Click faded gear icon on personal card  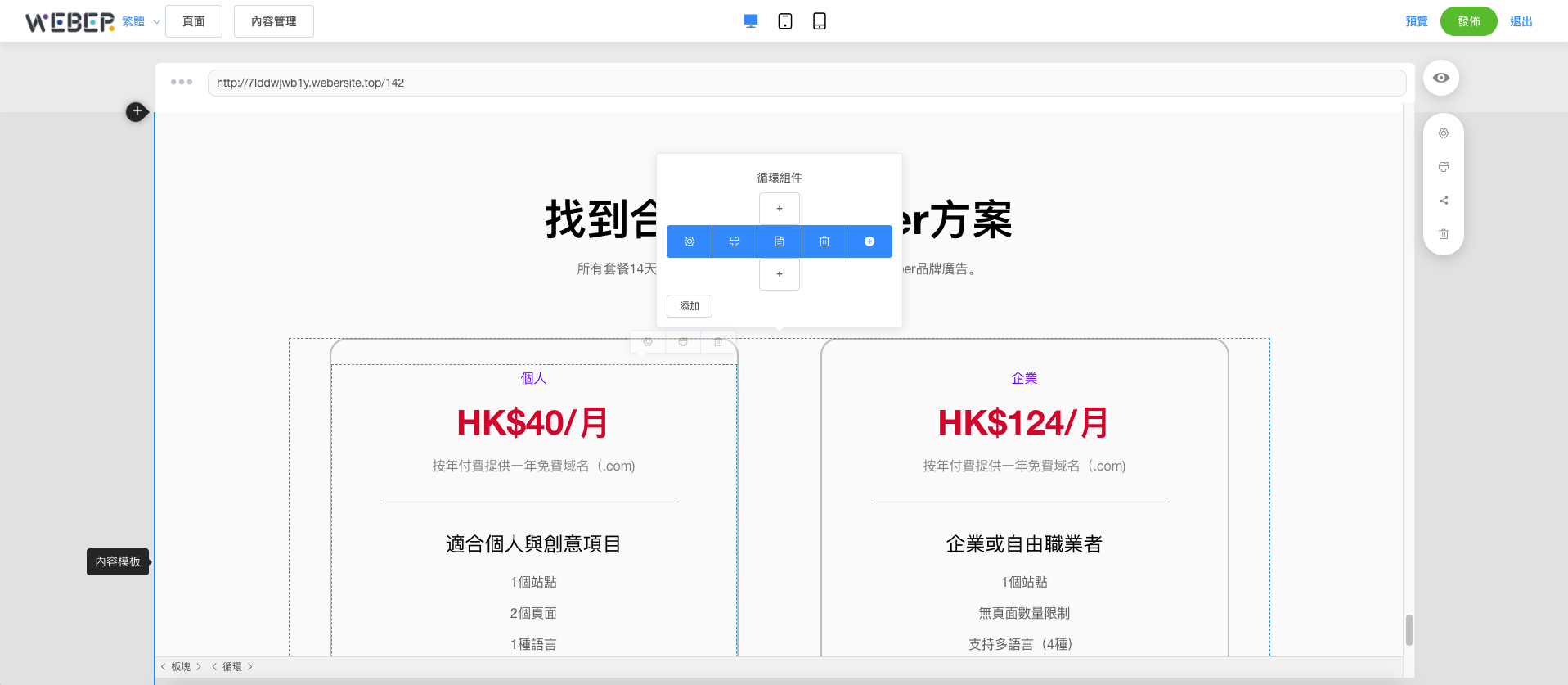pyautogui.click(x=648, y=342)
